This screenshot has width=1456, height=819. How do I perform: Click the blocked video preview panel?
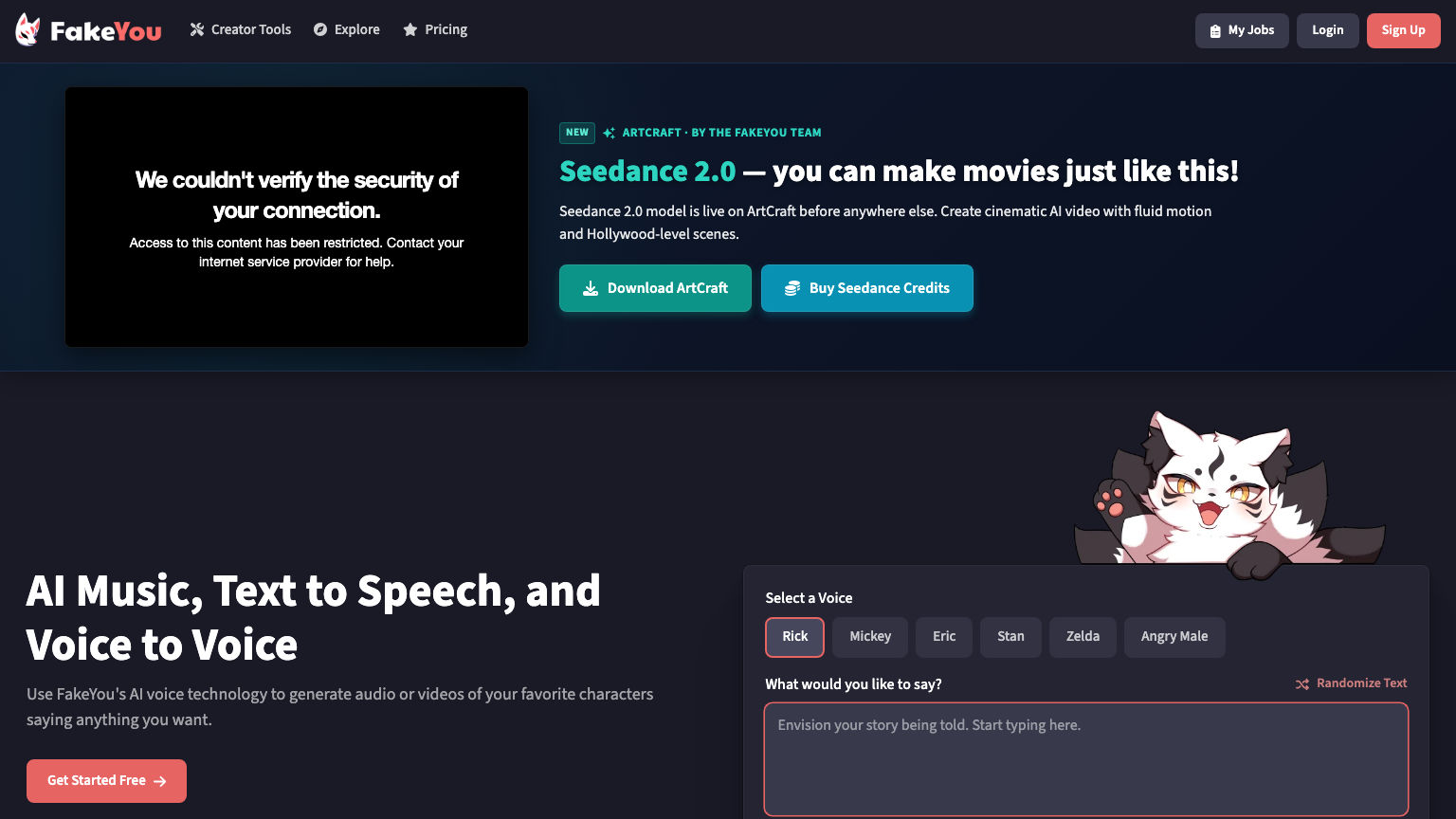pos(297,217)
